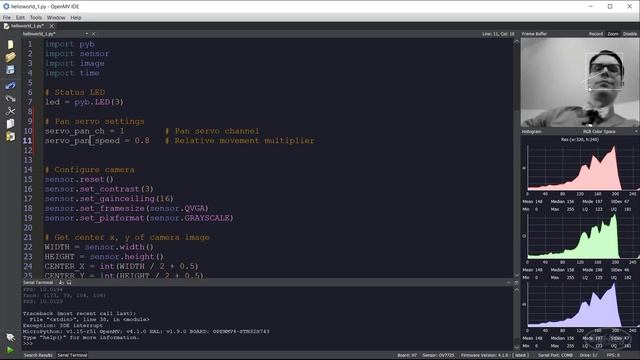Click the Firmware Version status entry
The image size is (640, 360).
click(x=495, y=355)
